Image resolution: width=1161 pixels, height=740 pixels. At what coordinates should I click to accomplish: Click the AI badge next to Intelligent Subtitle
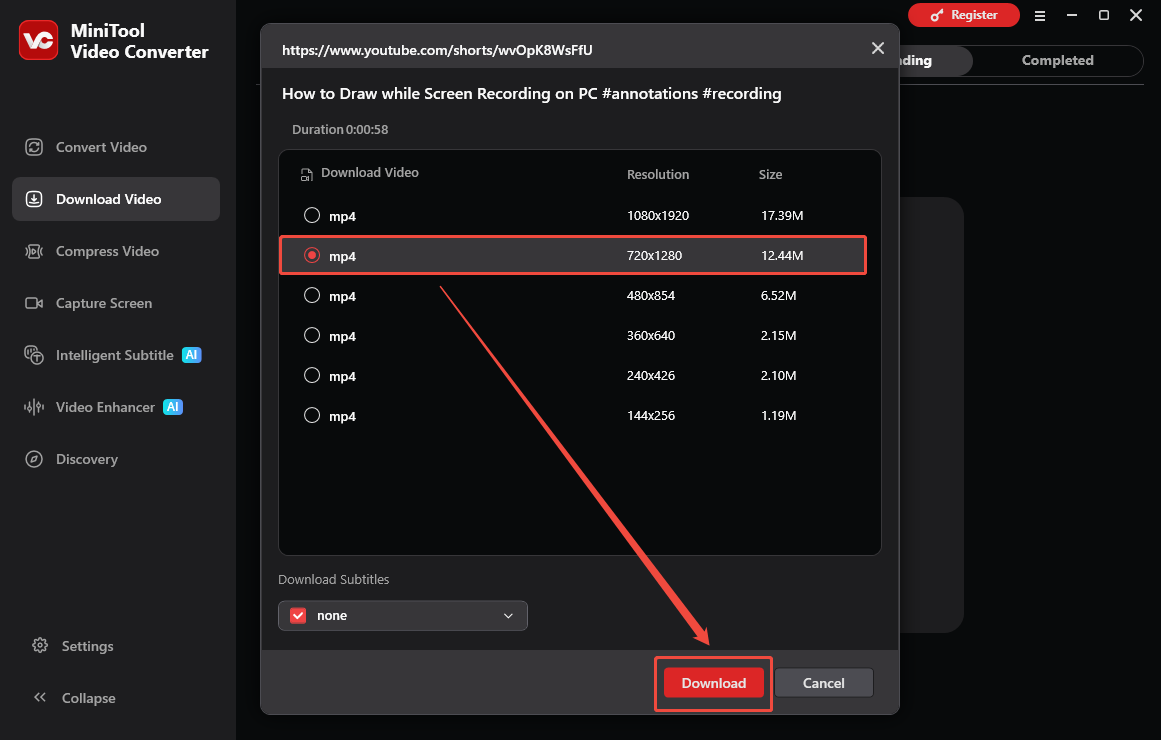click(192, 355)
